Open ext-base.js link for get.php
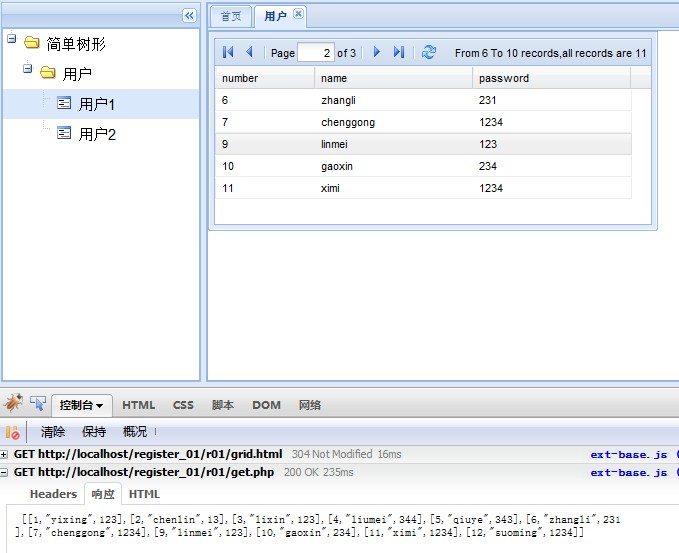Image resolution: width=679 pixels, height=553 pixels. point(628,473)
